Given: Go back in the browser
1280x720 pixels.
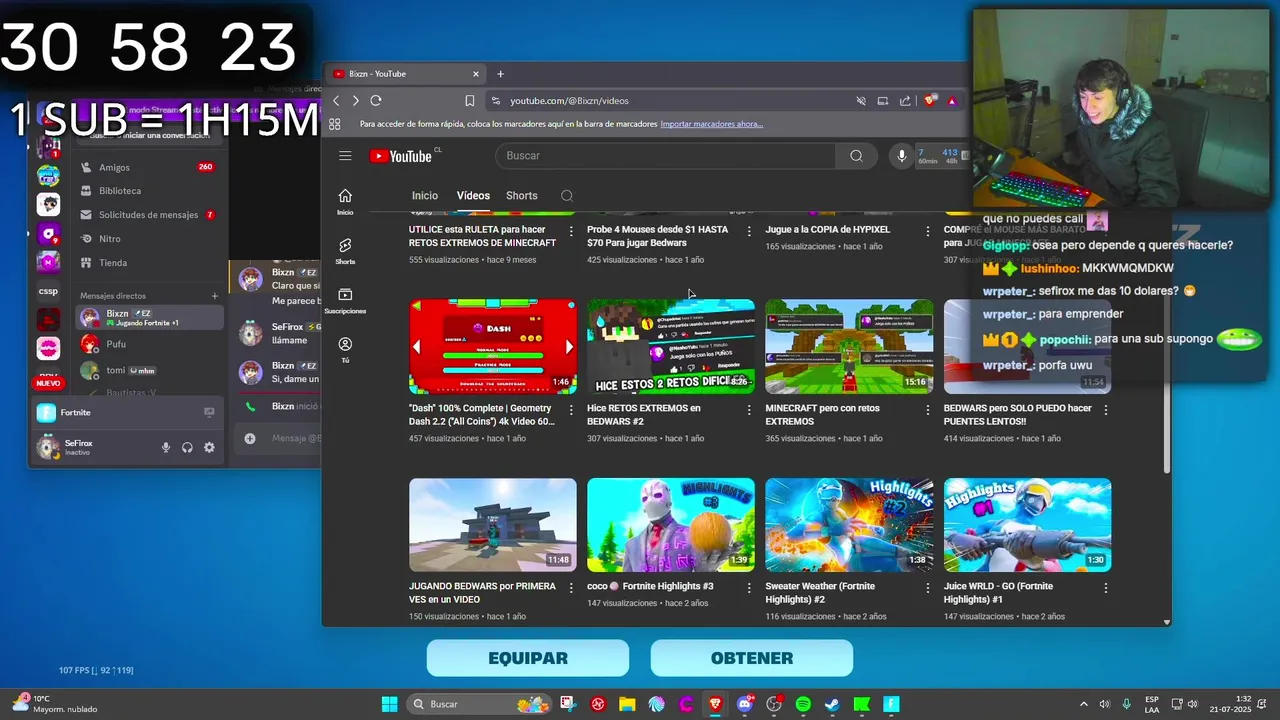Looking at the screenshot, I should click(x=336, y=100).
